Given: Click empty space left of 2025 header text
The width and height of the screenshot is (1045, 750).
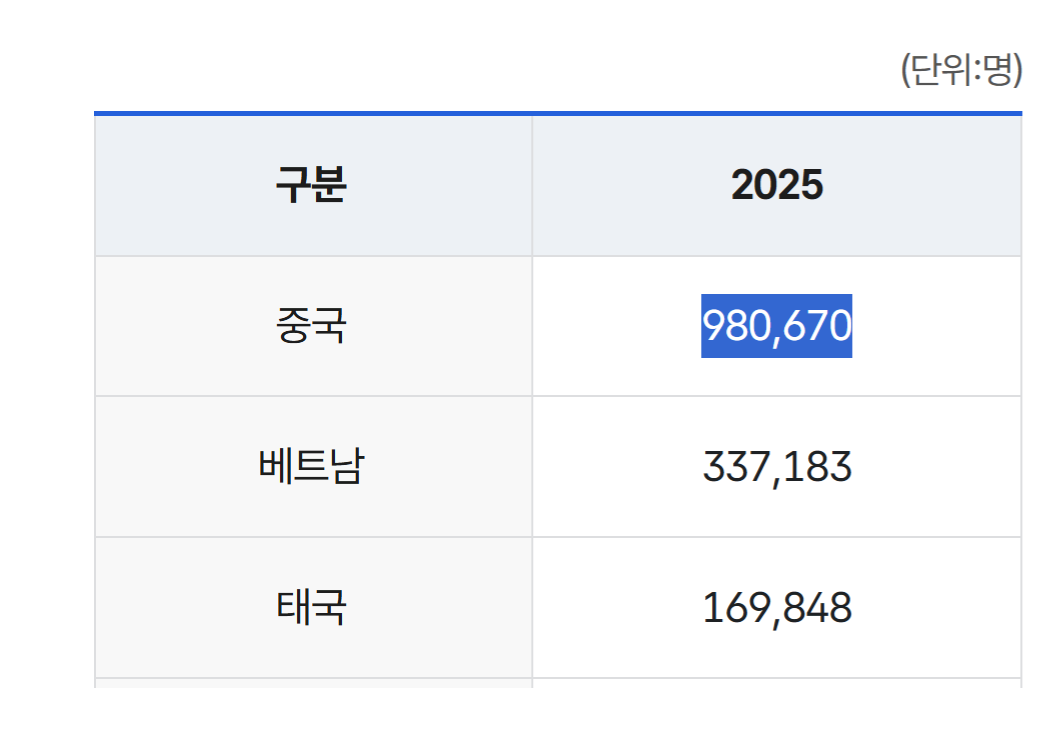Looking at the screenshot, I should pyautogui.click(x=632, y=185).
